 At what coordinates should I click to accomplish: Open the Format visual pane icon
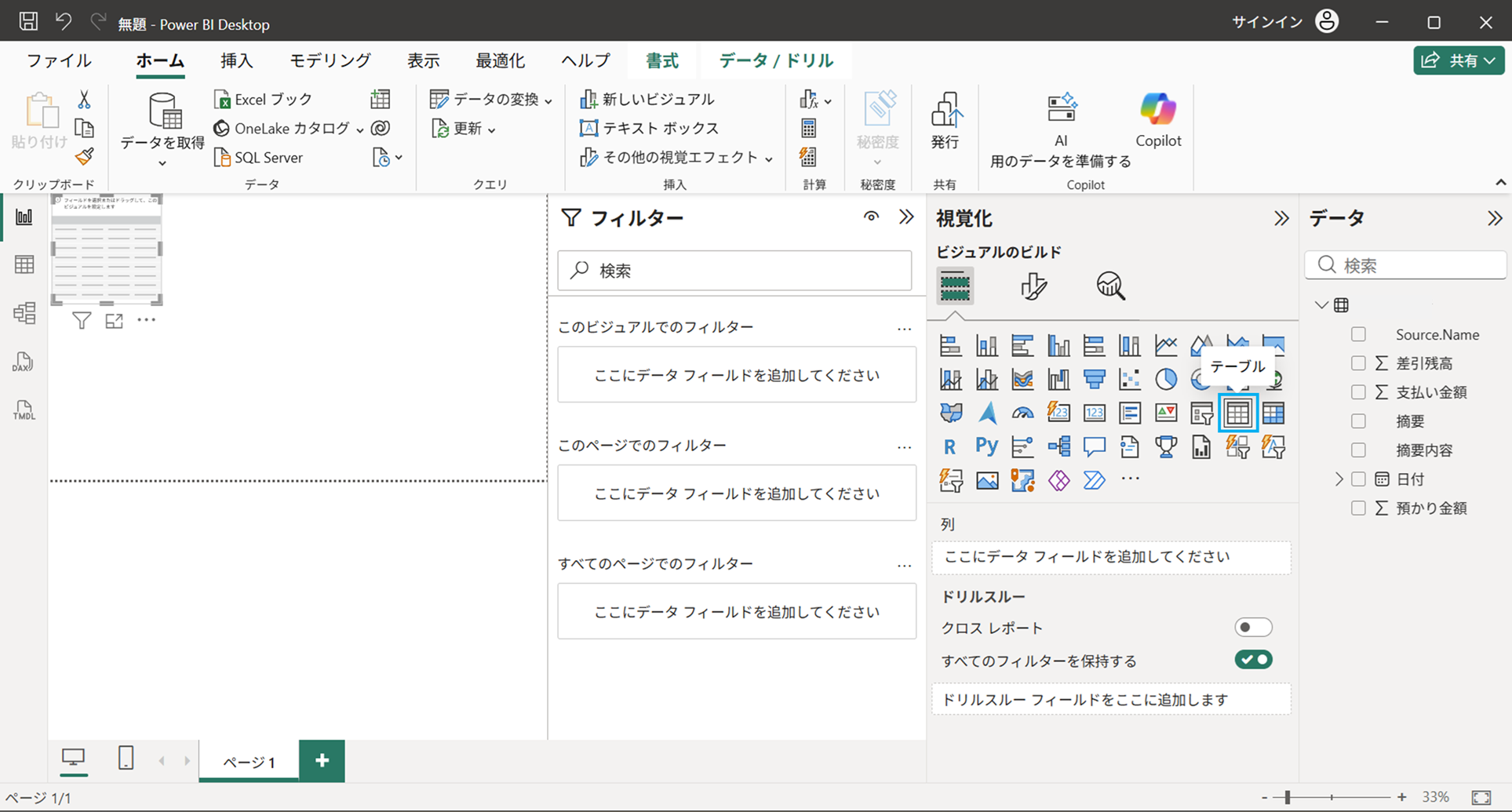(x=1033, y=286)
